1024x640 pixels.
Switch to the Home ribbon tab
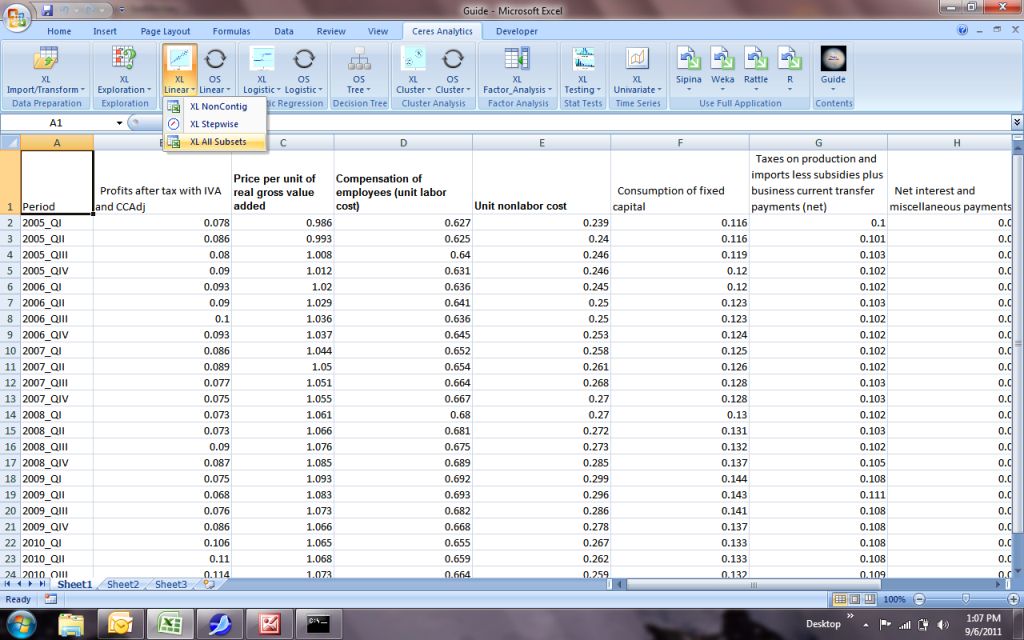(x=59, y=31)
